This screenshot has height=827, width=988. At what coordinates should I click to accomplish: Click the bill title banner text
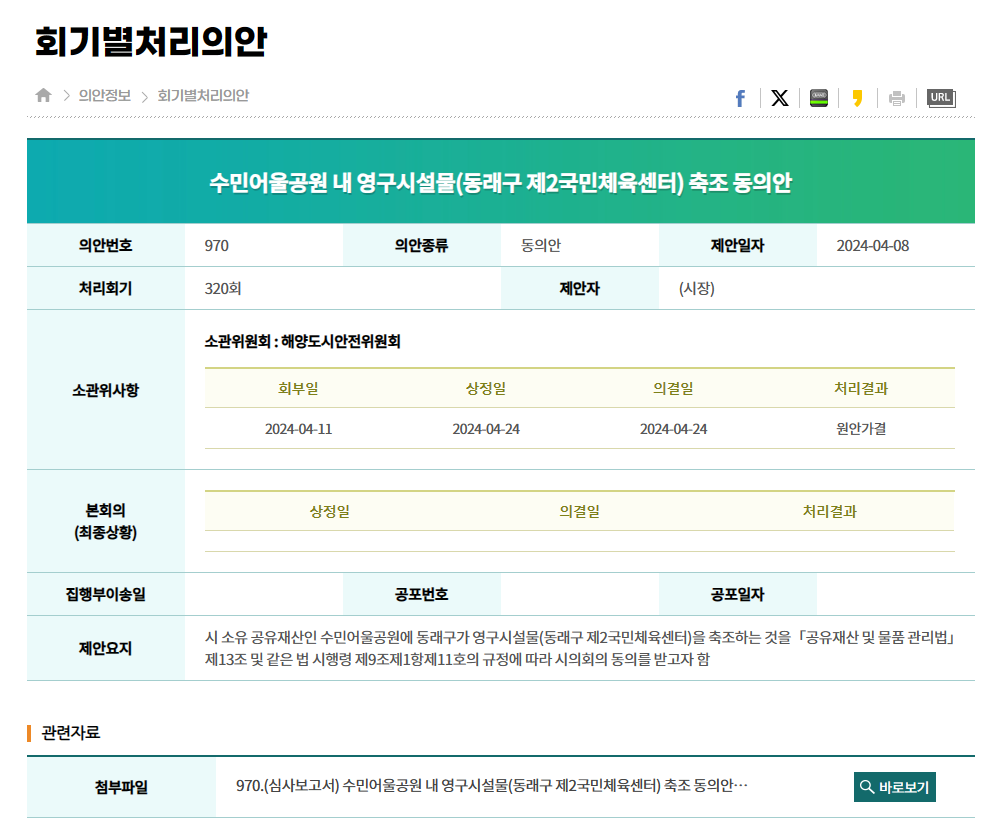pos(500,183)
